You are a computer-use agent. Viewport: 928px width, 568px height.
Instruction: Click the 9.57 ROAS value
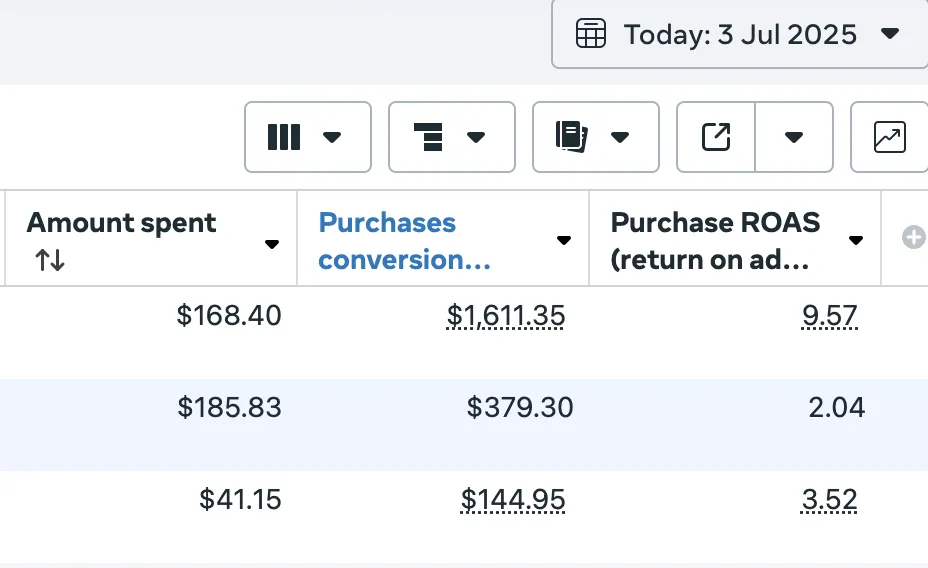[829, 317]
